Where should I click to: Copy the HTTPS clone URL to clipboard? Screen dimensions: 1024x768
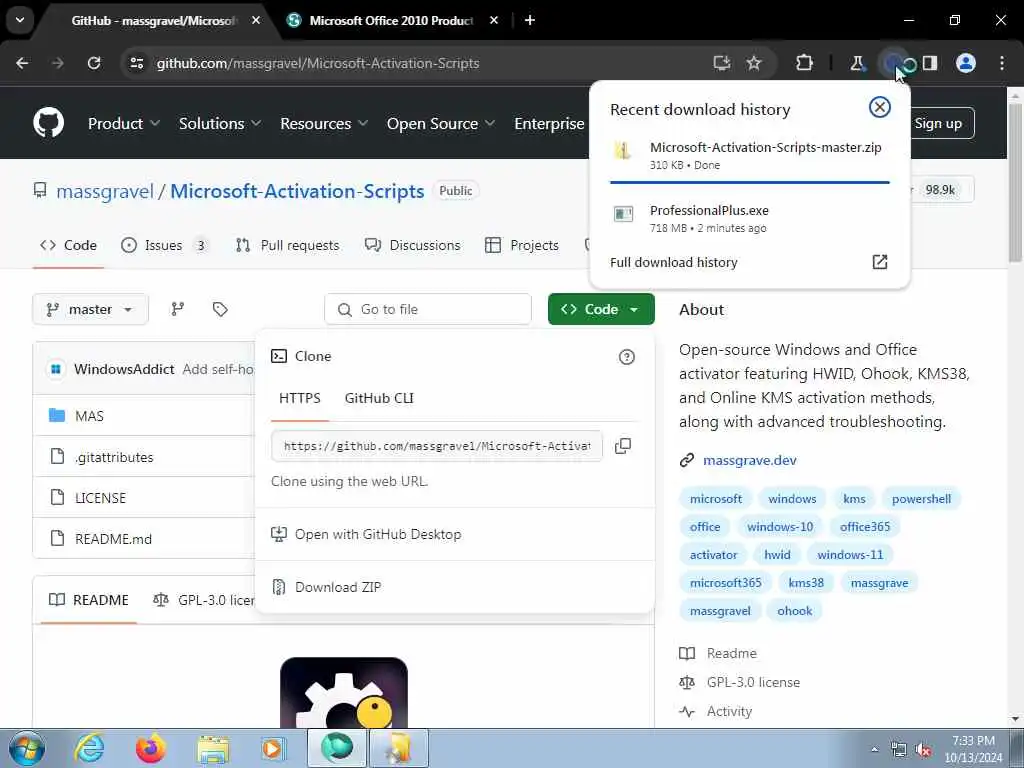tap(623, 446)
